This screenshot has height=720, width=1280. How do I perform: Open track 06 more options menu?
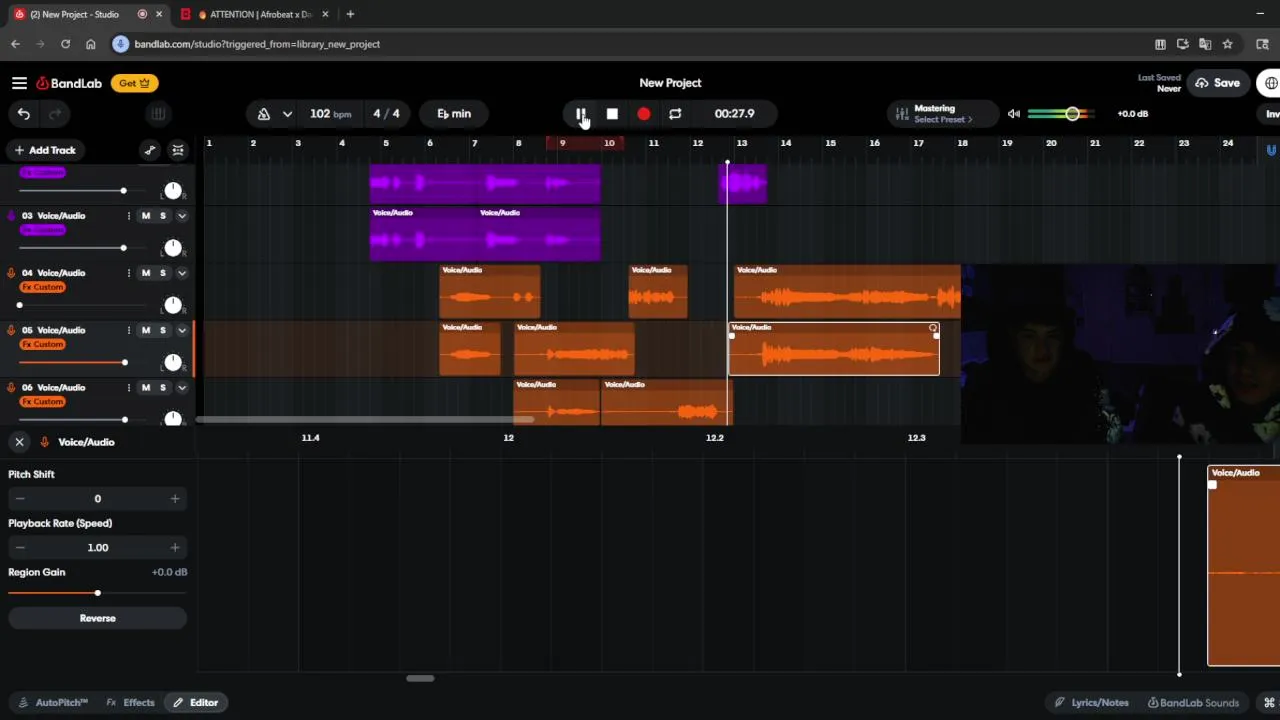pyautogui.click(x=128, y=387)
